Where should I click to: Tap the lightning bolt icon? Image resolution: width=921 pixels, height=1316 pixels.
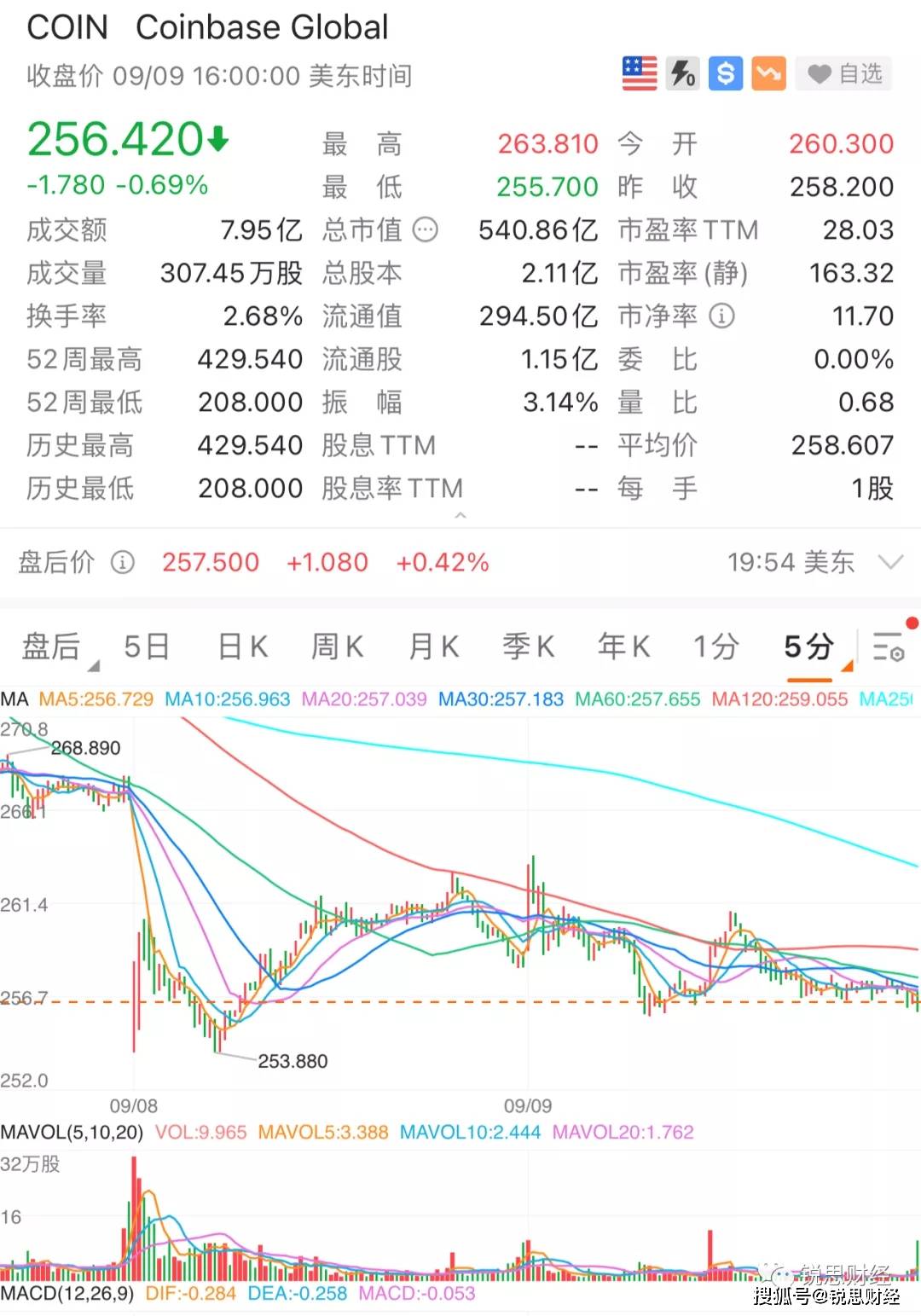tap(682, 73)
